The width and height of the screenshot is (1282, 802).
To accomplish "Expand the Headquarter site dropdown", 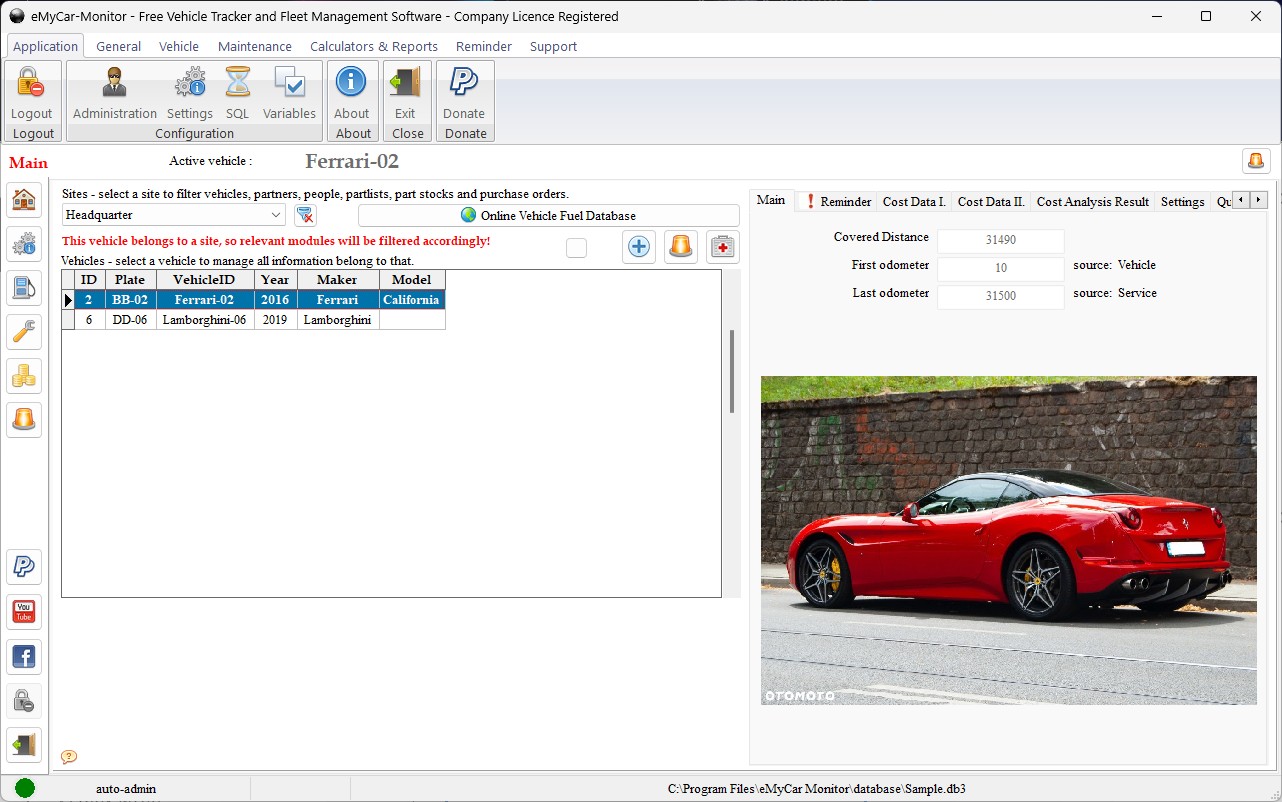I will click(276, 215).
